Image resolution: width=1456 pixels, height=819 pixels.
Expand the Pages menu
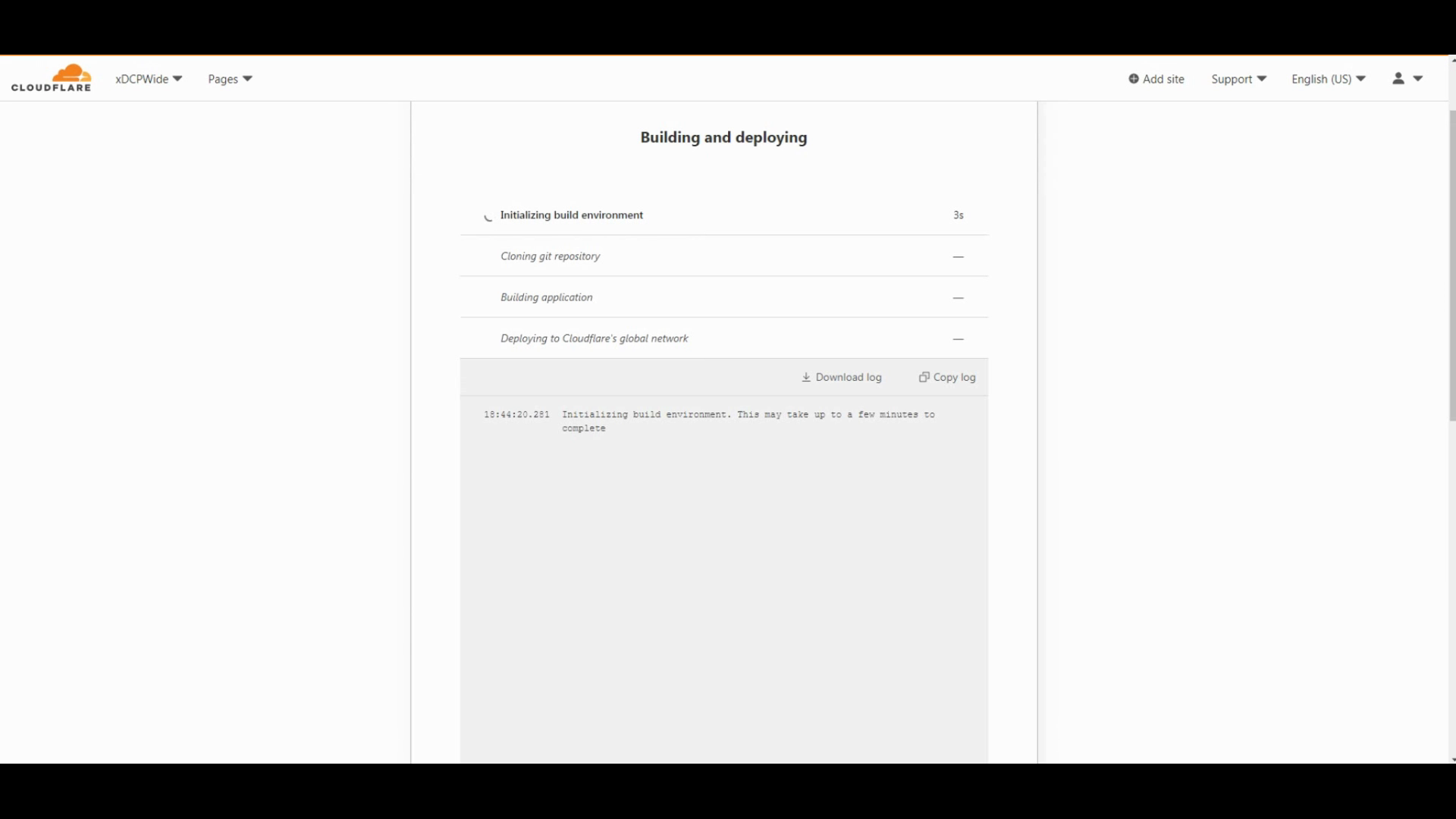click(230, 79)
